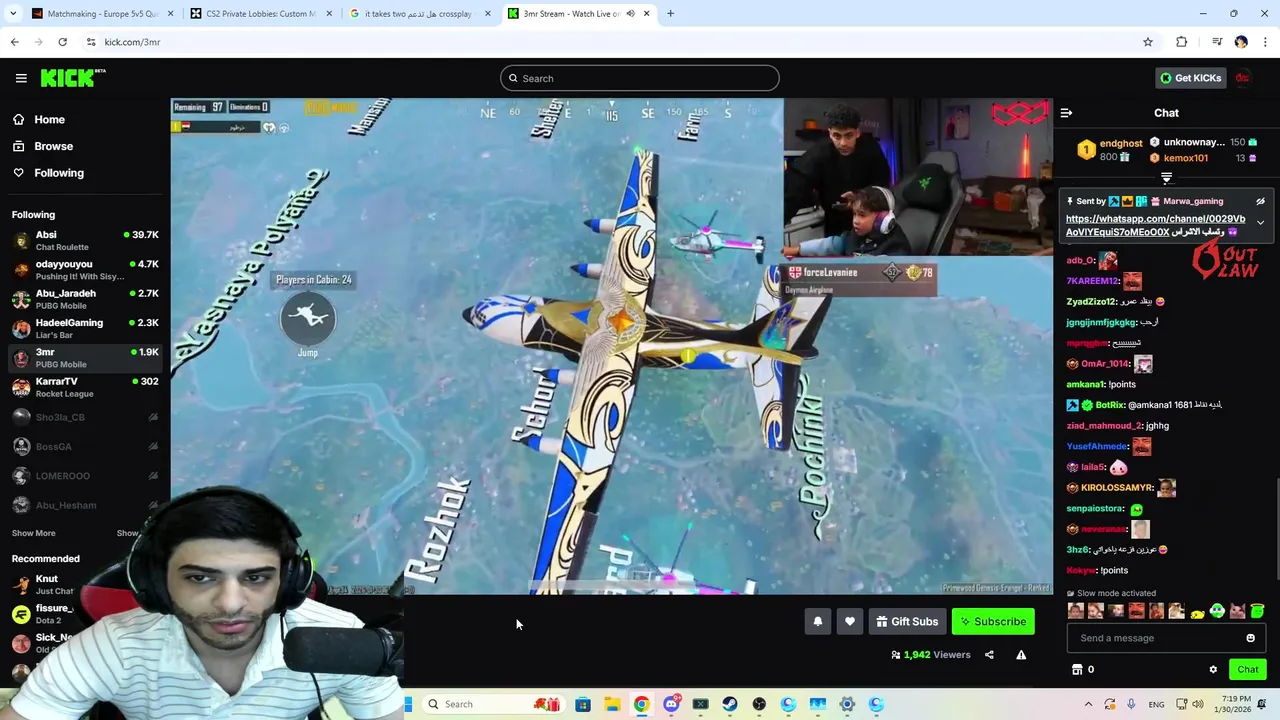Screen dimensions: 1280x720
Task: Show hidden system tray icons
Action: click(1088, 704)
